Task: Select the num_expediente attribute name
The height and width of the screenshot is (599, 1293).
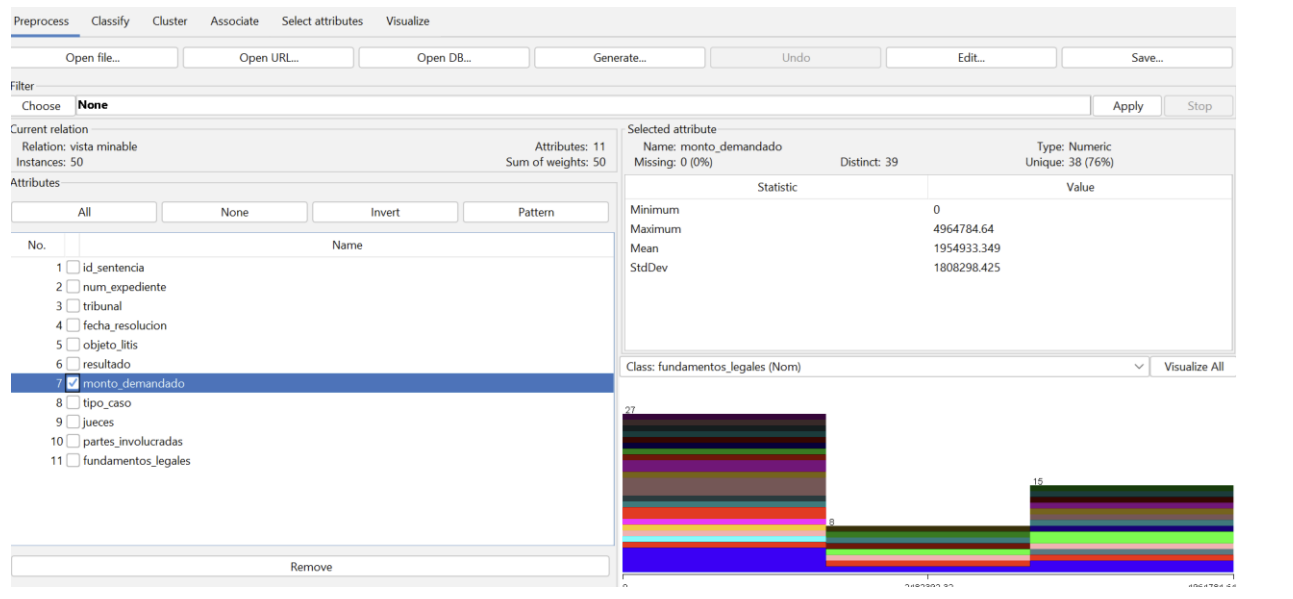Action: (x=125, y=287)
